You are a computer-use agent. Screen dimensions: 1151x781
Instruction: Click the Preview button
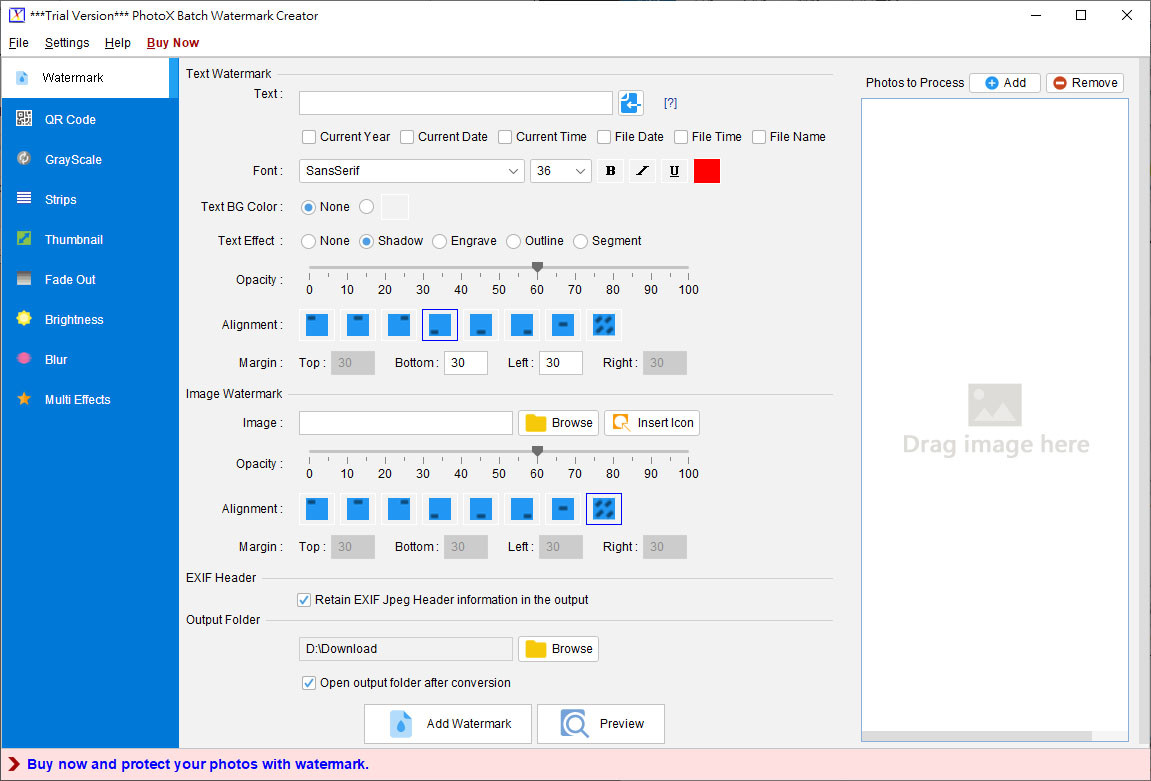click(601, 724)
